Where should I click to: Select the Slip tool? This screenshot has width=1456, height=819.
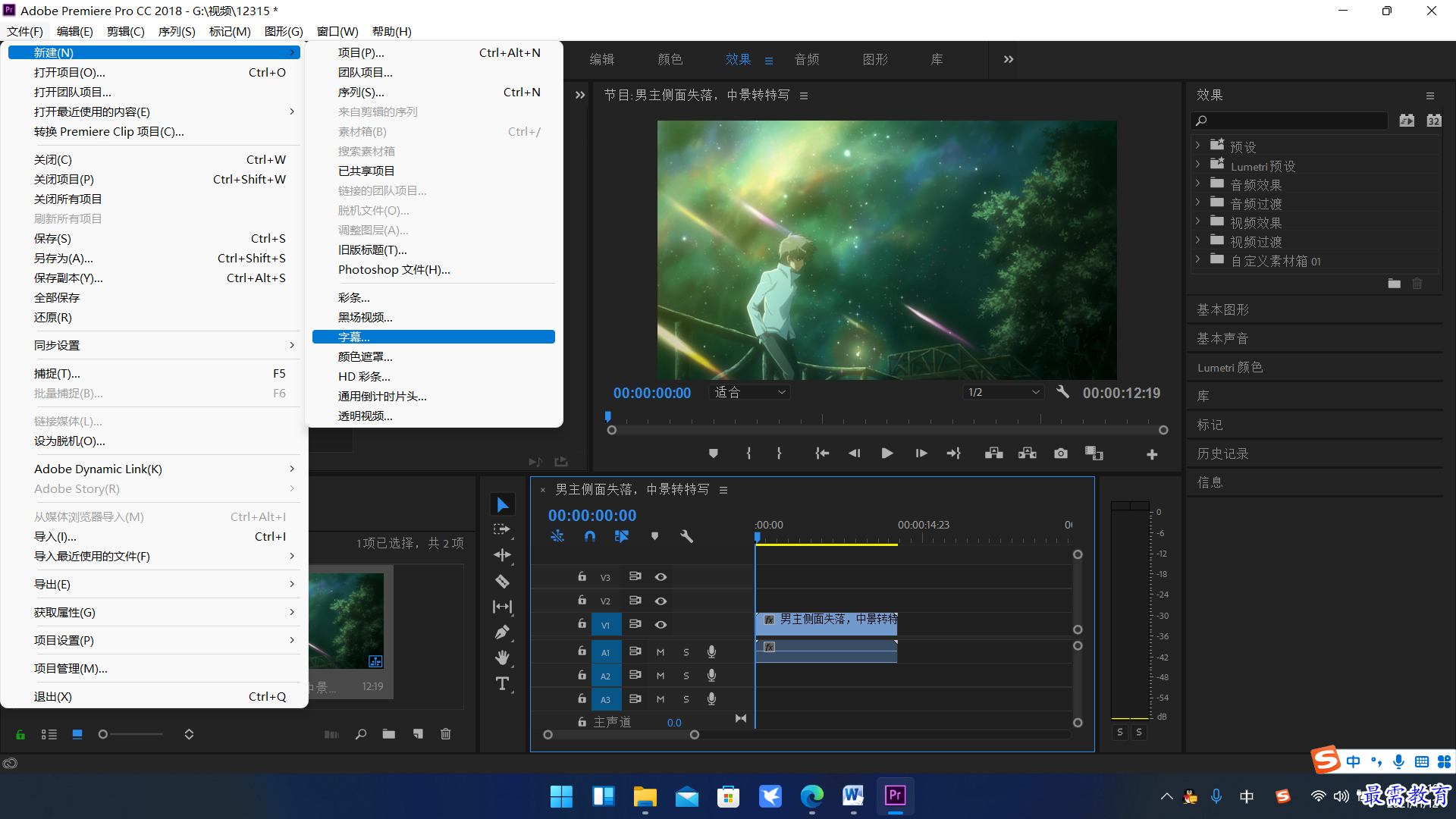[x=502, y=607]
